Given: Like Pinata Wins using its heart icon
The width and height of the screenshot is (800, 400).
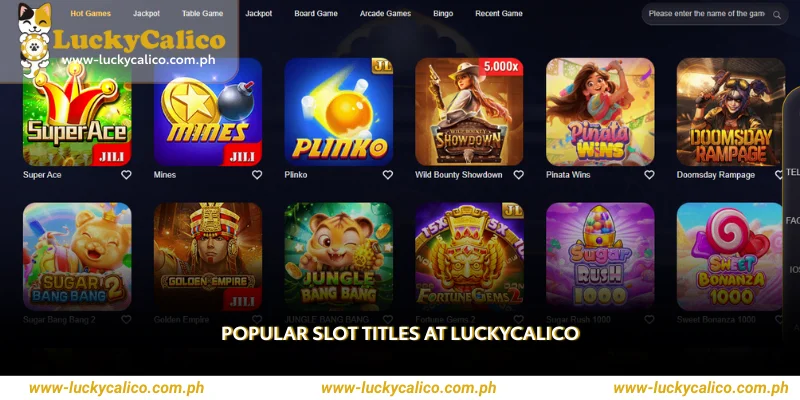Looking at the screenshot, I should tap(649, 174).
